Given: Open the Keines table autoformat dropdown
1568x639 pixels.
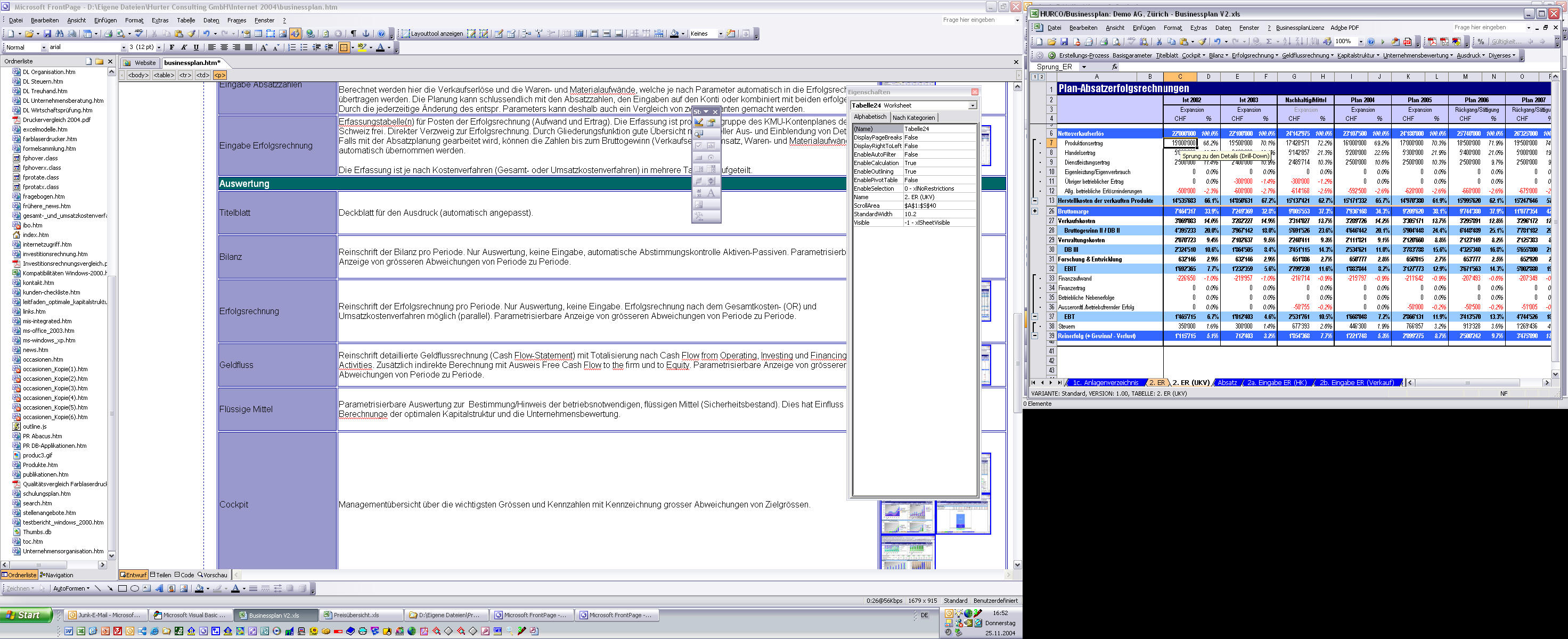Looking at the screenshot, I should tap(721, 34).
